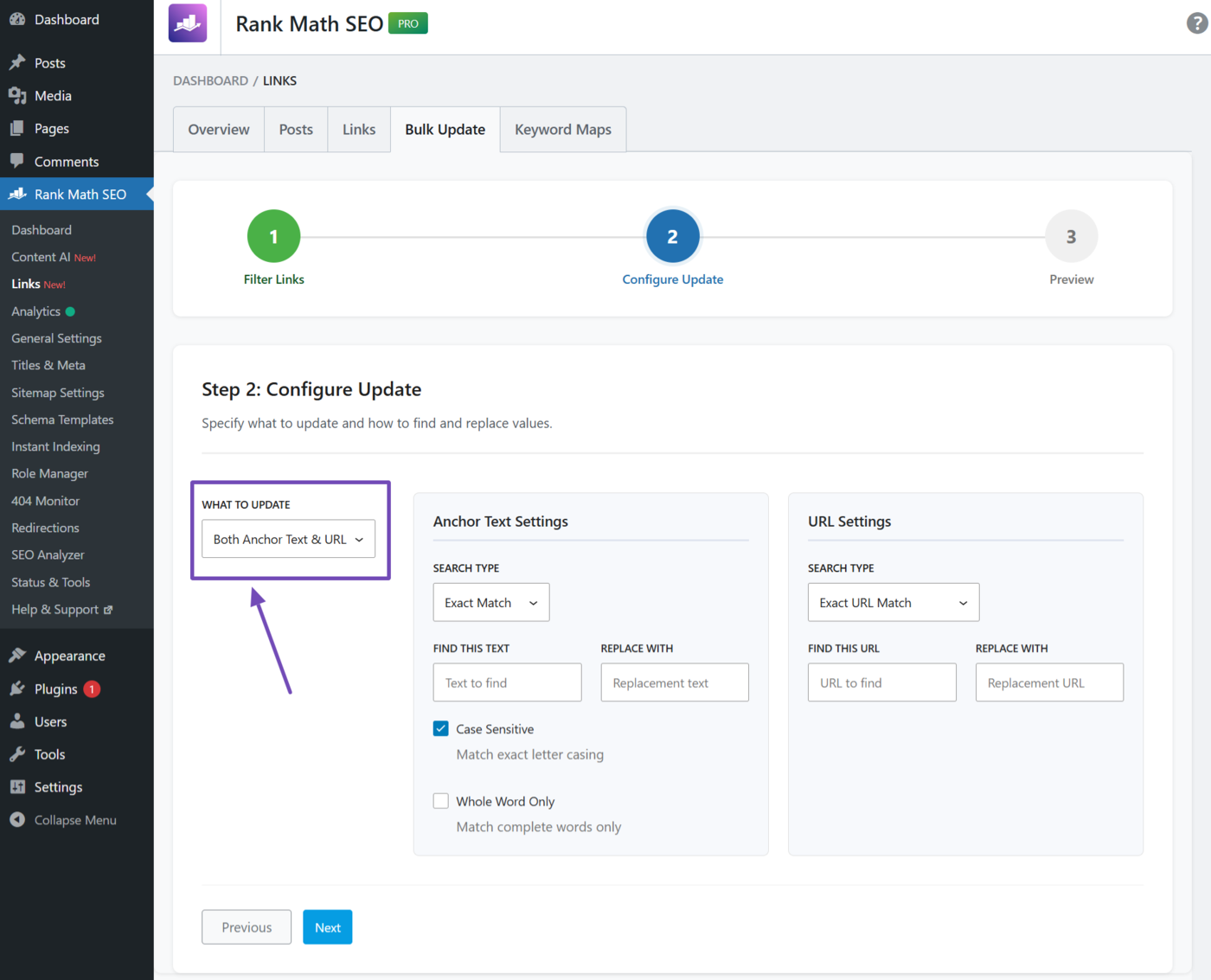This screenshot has width=1211, height=980.
Task: Open the What To Update dropdown
Action: pyautogui.click(x=288, y=539)
